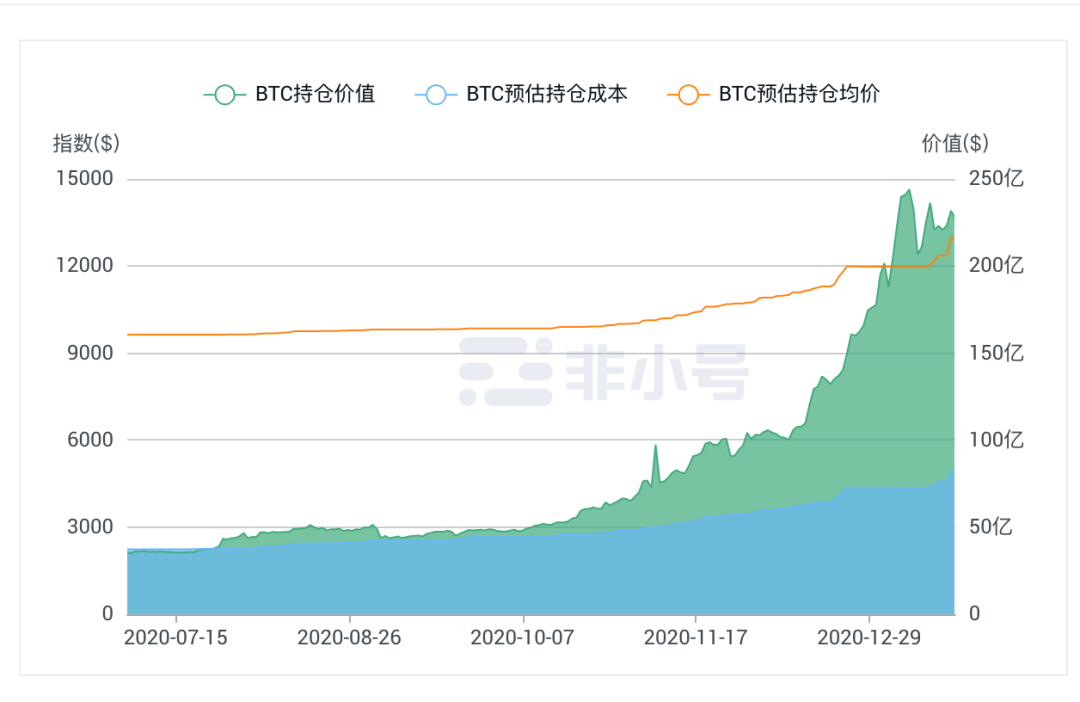Image resolution: width=1080 pixels, height=702 pixels.
Task: Click the orange BTC预估持仓均价 legend circle
Action: [688, 94]
